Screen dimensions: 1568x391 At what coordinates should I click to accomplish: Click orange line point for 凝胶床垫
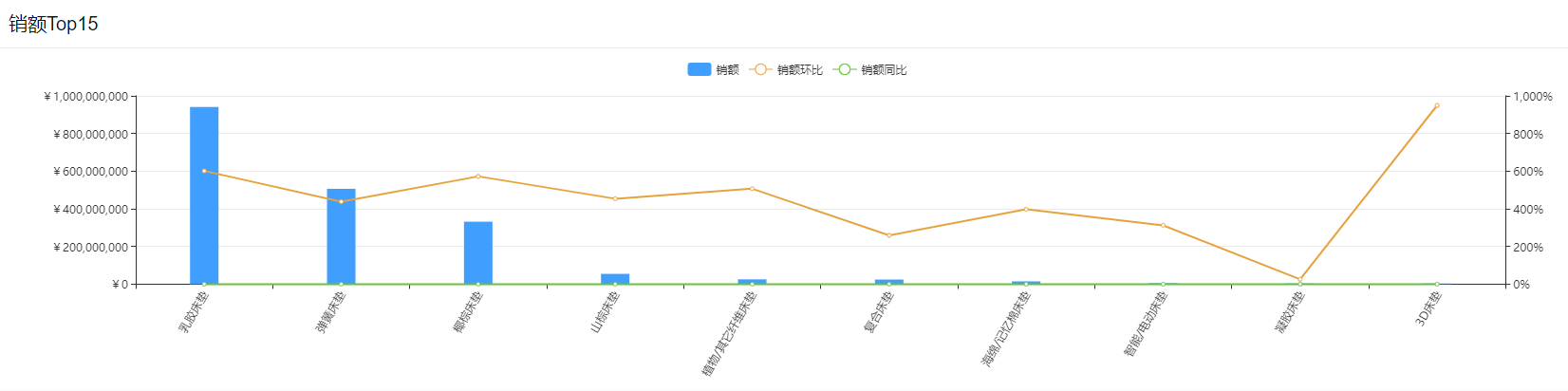[1299, 279]
